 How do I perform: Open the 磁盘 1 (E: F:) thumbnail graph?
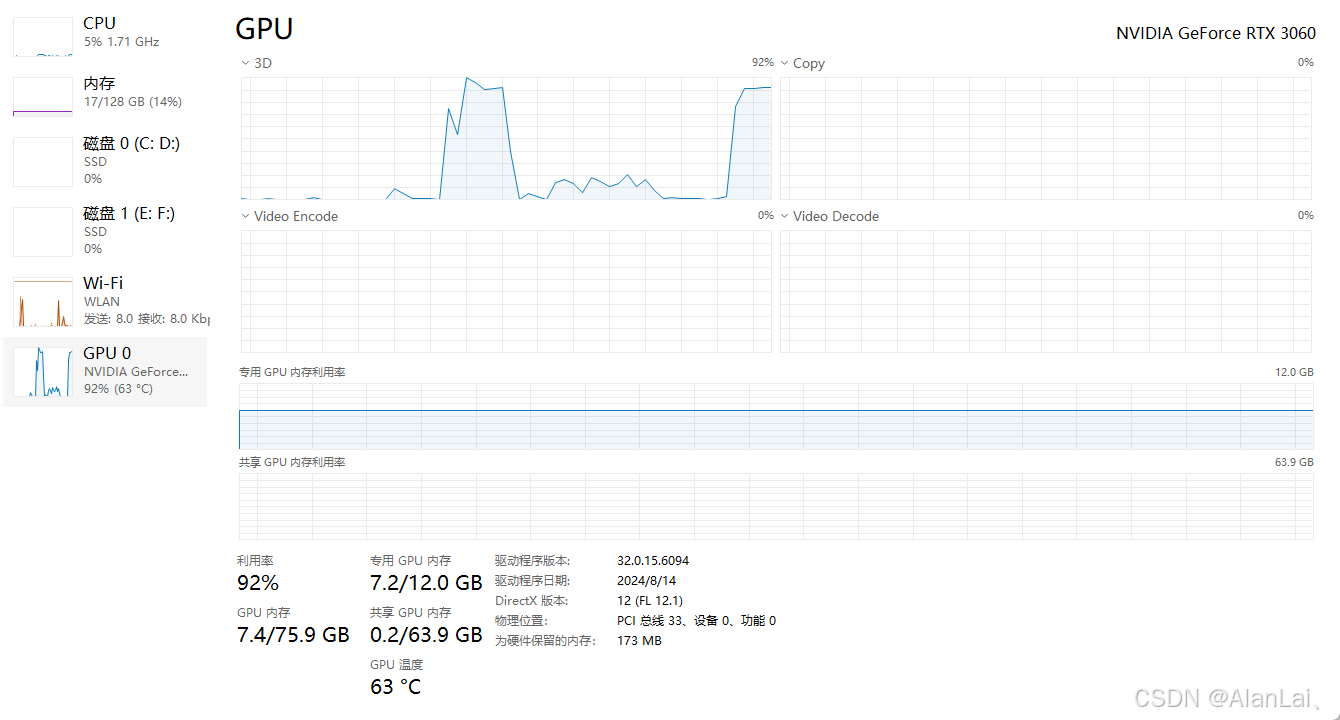[x=43, y=232]
